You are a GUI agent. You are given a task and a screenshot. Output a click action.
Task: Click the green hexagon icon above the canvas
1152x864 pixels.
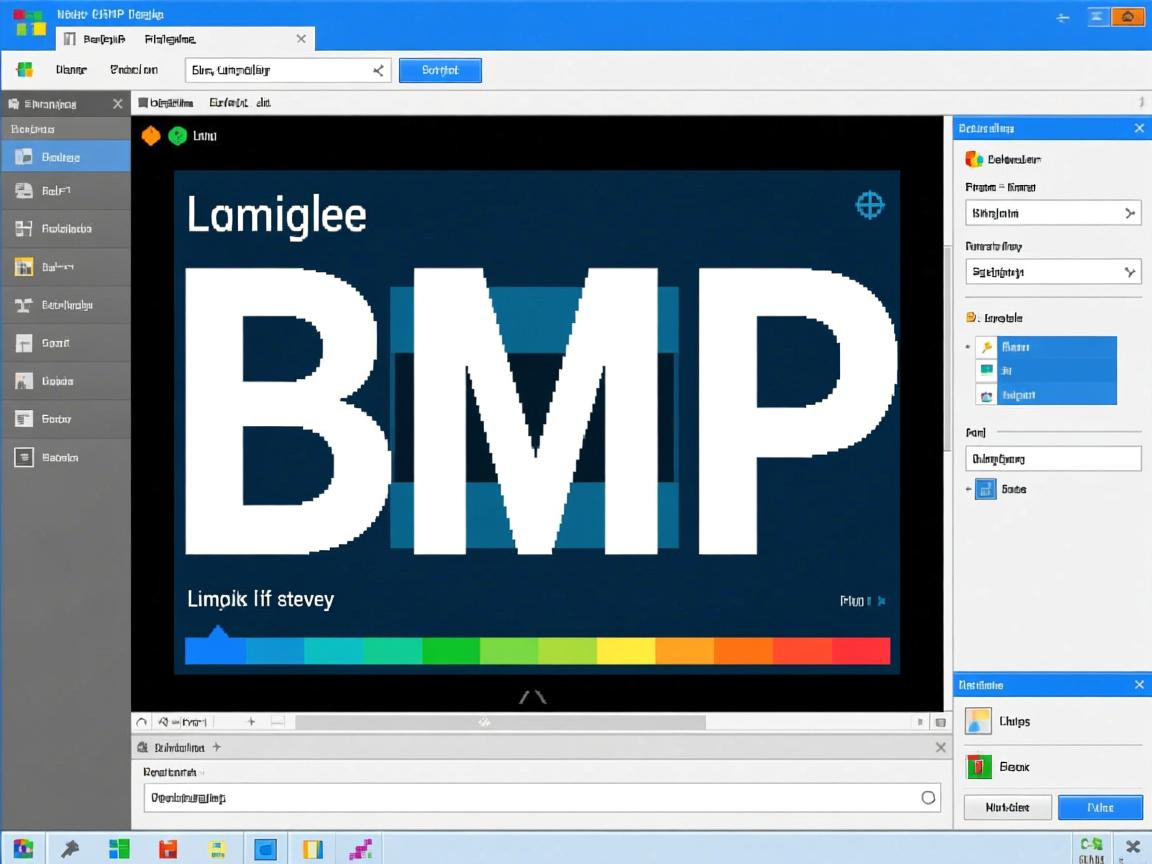click(x=177, y=136)
